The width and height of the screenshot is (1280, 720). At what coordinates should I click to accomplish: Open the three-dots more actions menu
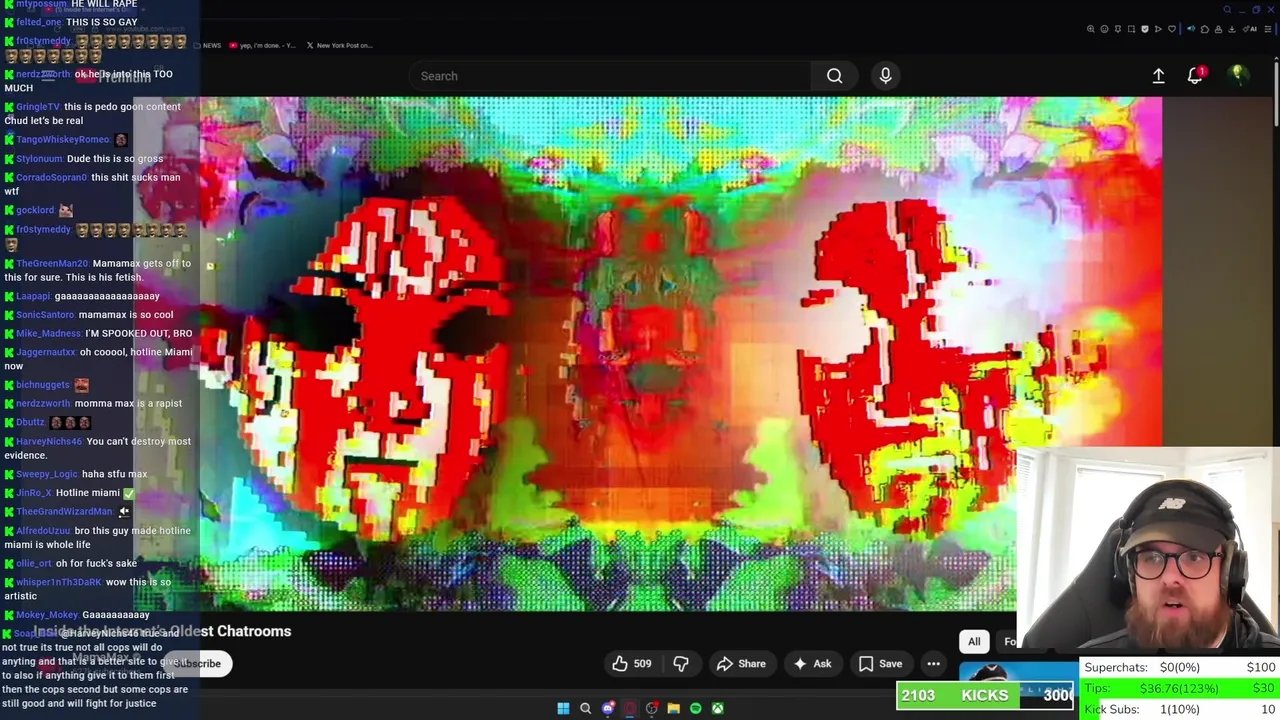[933, 663]
